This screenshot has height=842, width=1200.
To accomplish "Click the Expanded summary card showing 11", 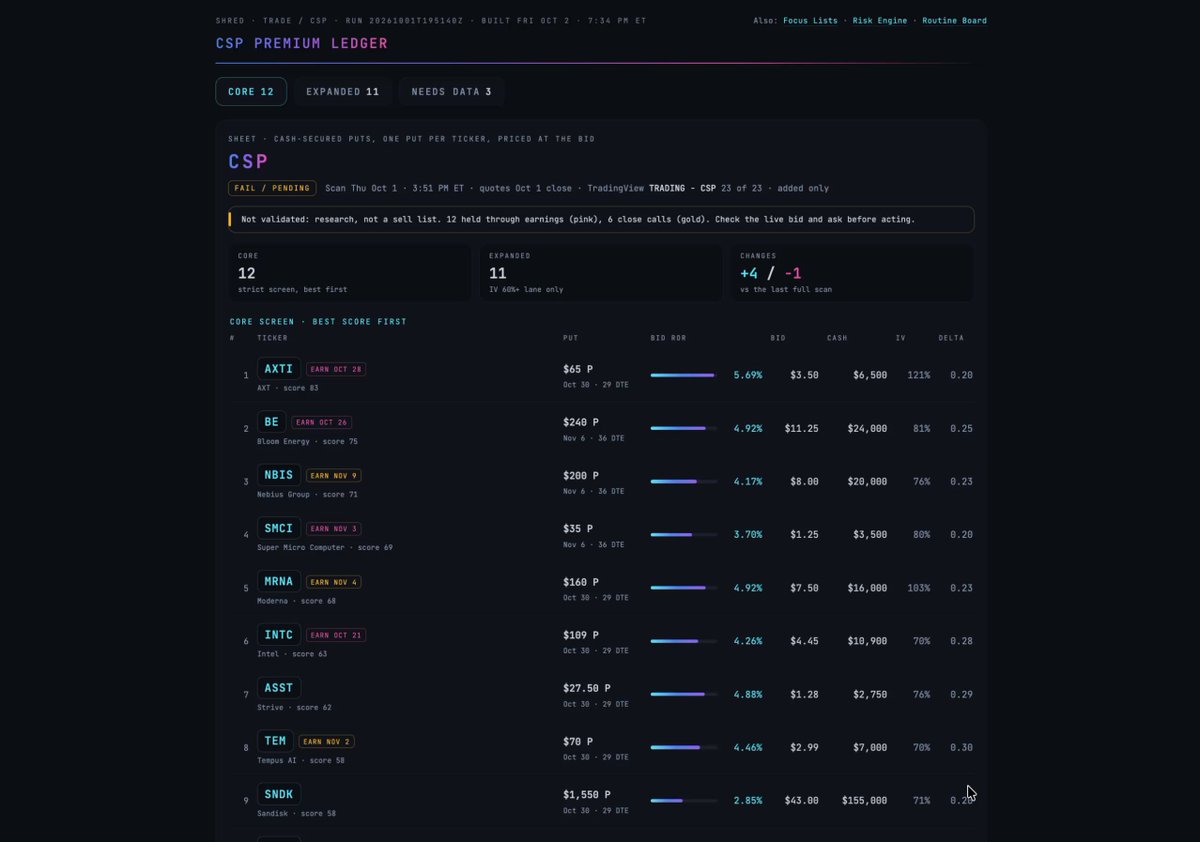I will pos(601,272).
